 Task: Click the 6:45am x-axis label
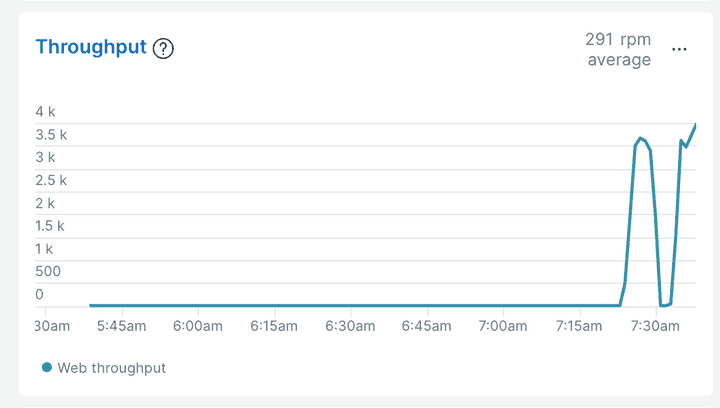coord(426,327)
